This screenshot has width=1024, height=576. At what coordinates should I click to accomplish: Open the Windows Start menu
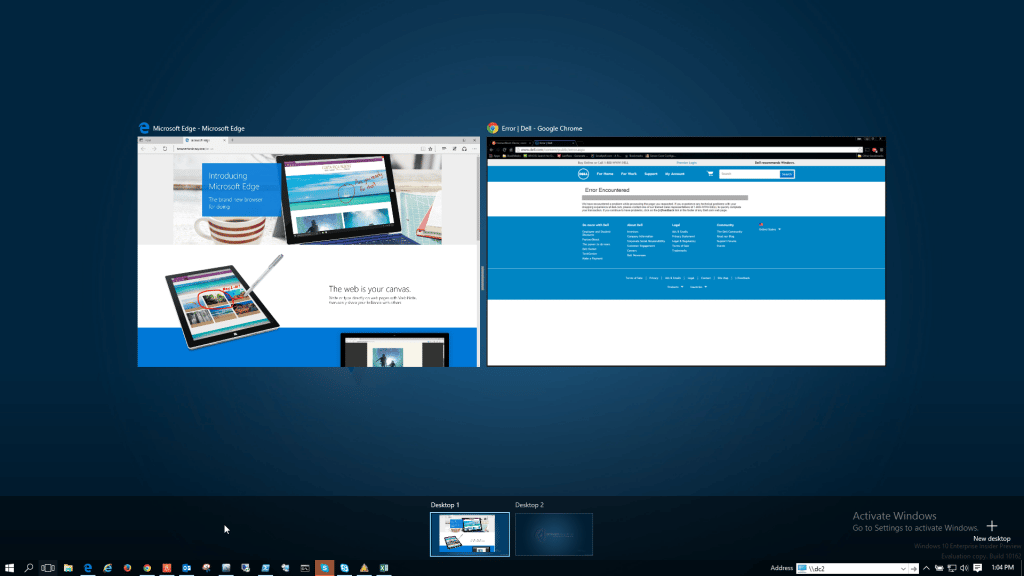(9, 568)
